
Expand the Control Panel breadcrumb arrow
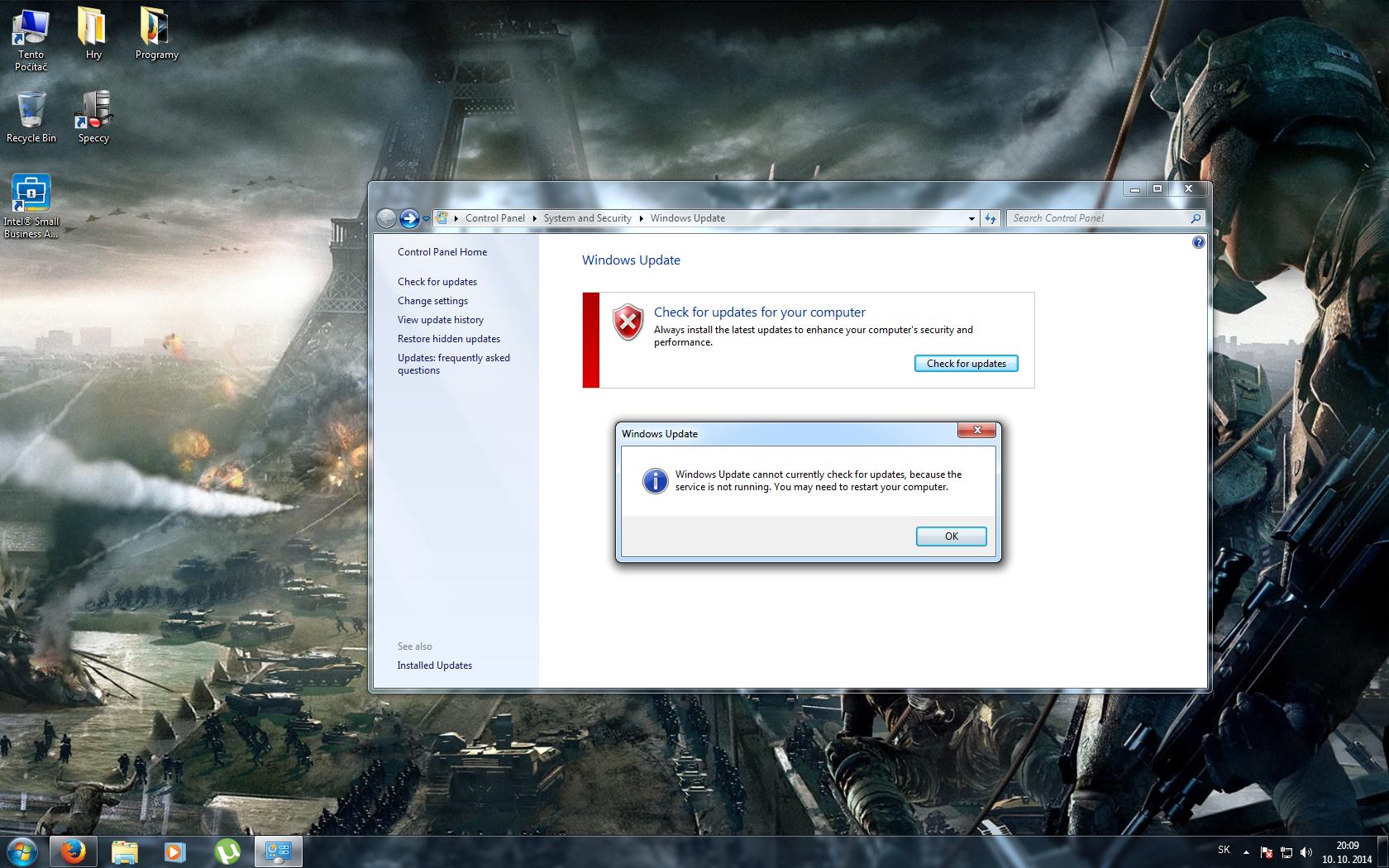535,219
